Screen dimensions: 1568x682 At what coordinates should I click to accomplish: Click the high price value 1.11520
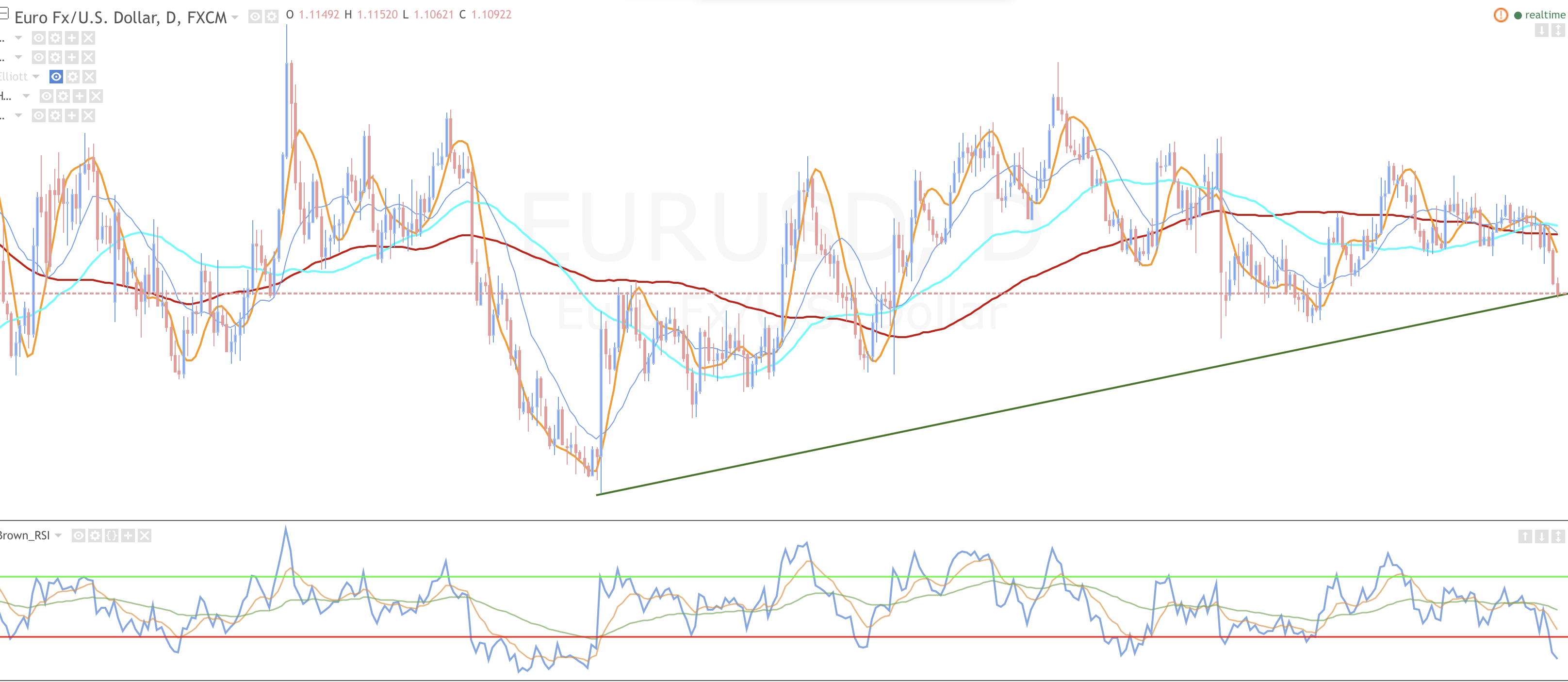377,15
